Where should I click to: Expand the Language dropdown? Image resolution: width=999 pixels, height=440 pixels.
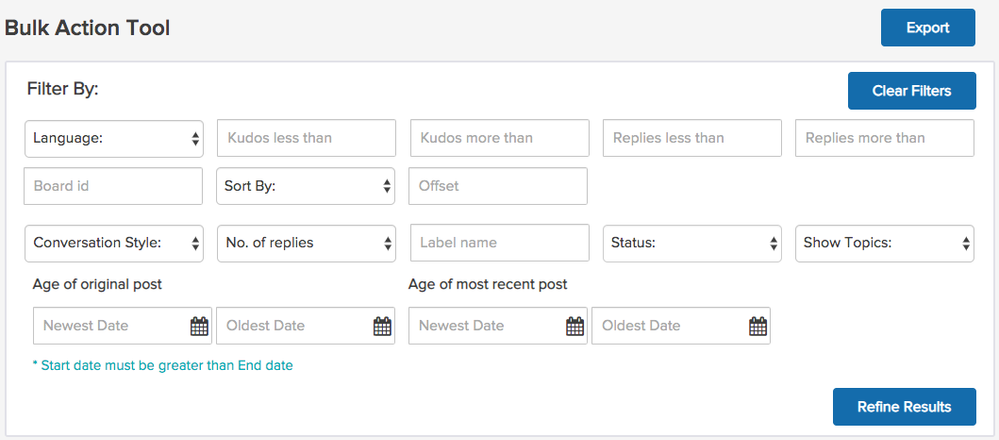point(114,139)
